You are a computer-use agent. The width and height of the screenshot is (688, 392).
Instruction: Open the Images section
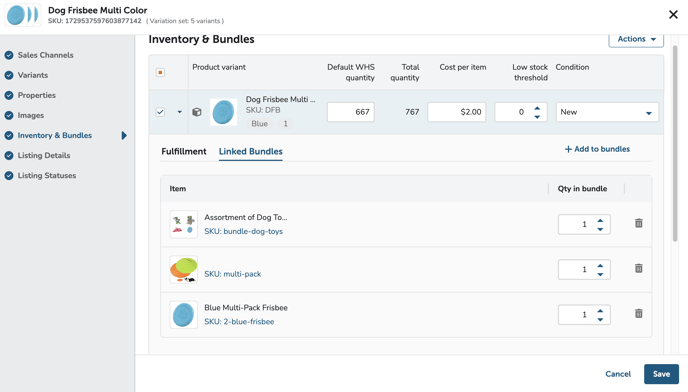31,115
